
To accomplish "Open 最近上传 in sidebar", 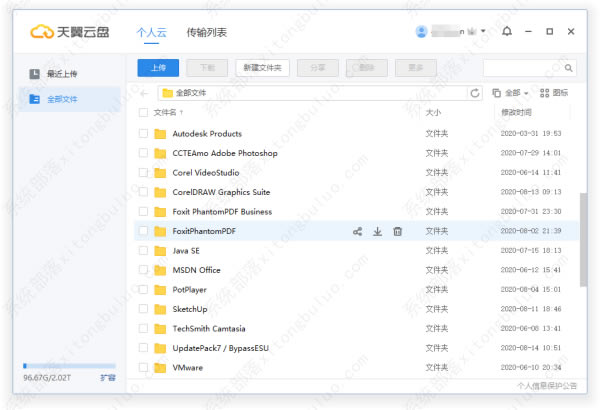I will pyautogui.click(x=70, y=74).
